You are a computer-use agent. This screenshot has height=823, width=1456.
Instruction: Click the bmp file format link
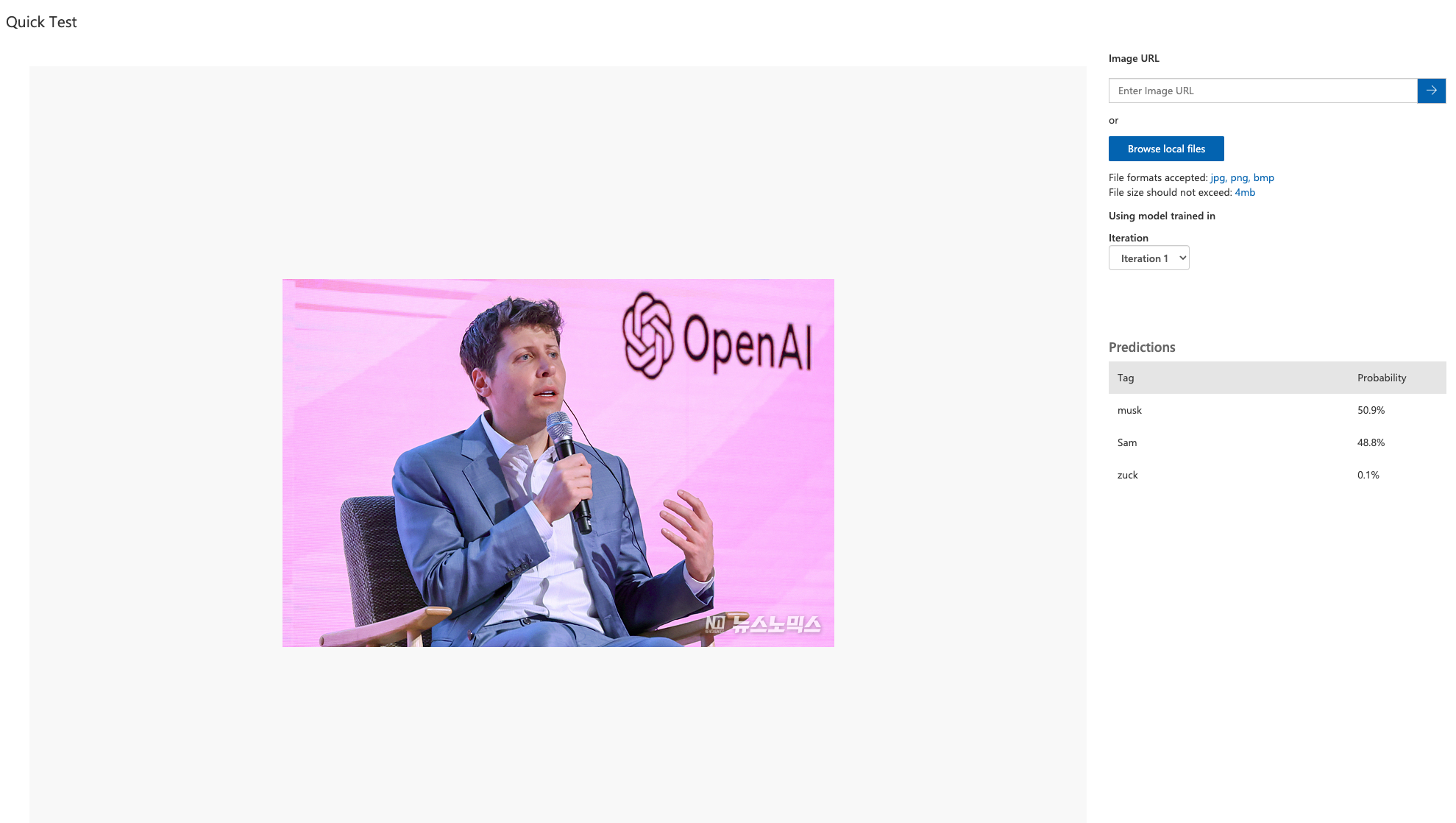(1263, 177)
